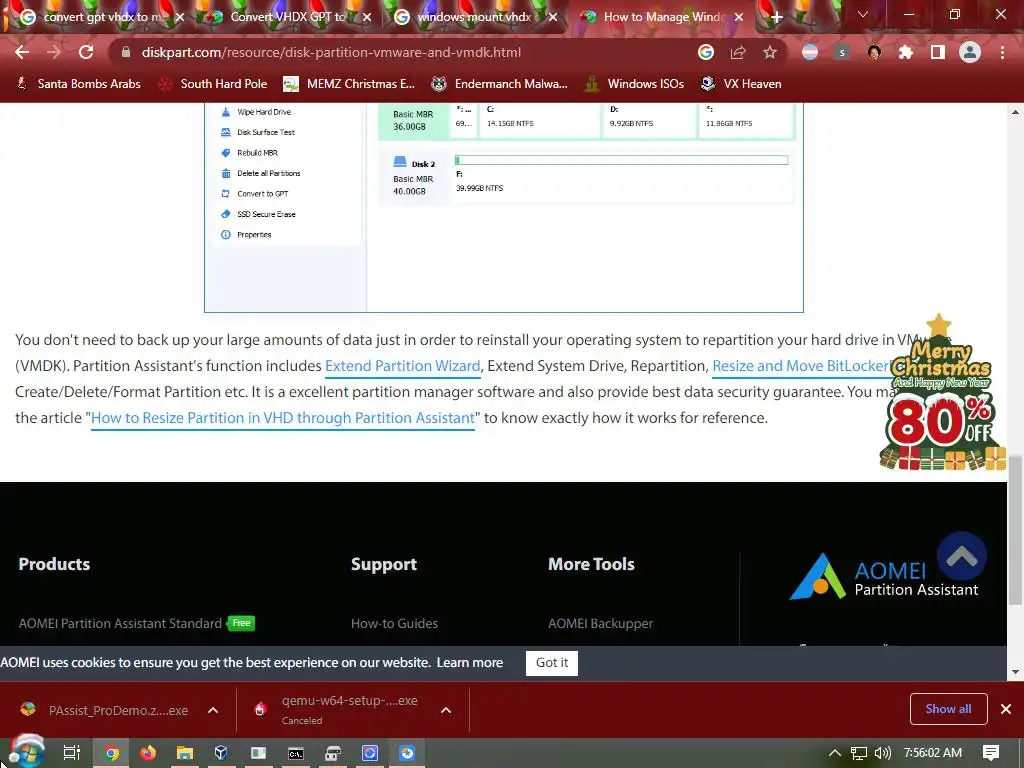The width and height of the screenshot is (1024, 768).
Task: Click Learn more in cookie notice
Action: pos(470,662)
